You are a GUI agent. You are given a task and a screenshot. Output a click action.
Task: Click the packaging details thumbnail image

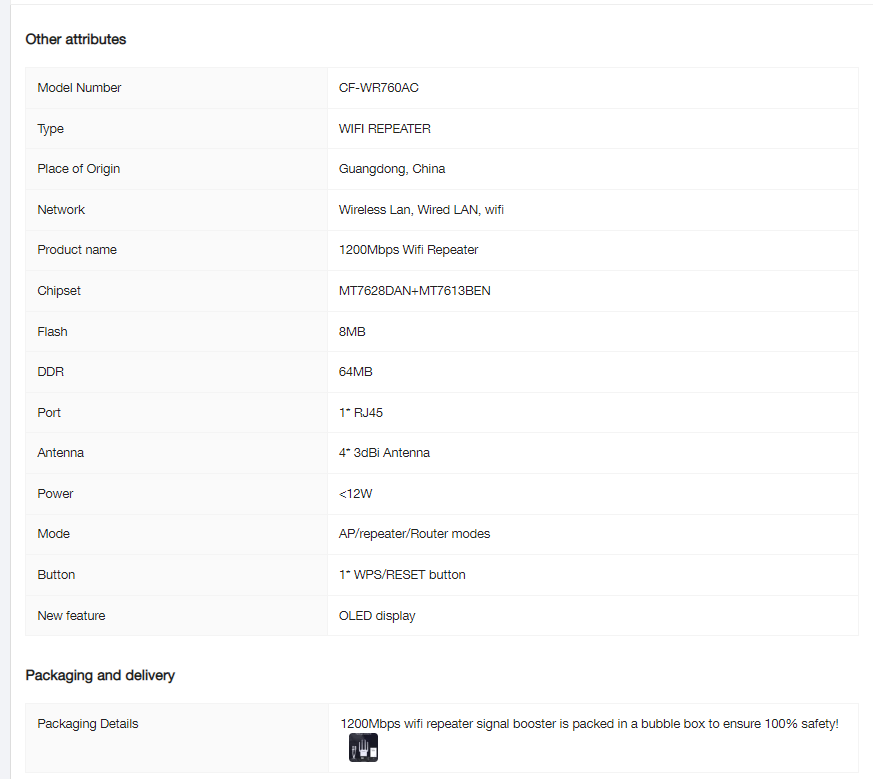click(x=363, y=747)
